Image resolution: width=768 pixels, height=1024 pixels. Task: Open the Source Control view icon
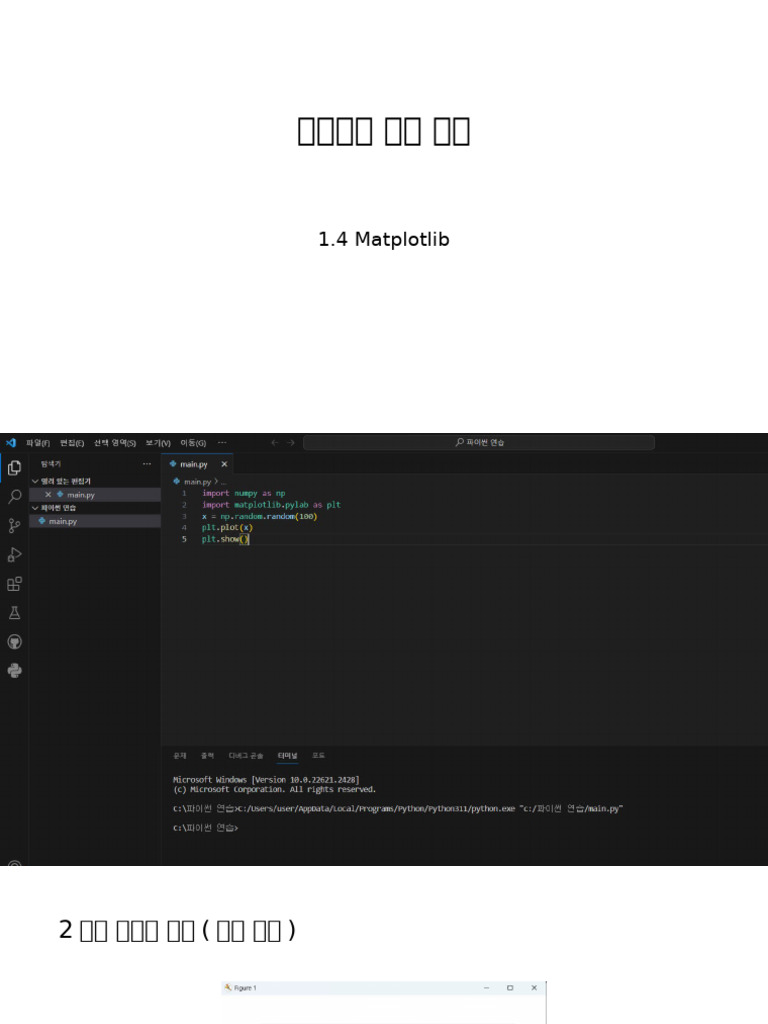coord(14,525)
